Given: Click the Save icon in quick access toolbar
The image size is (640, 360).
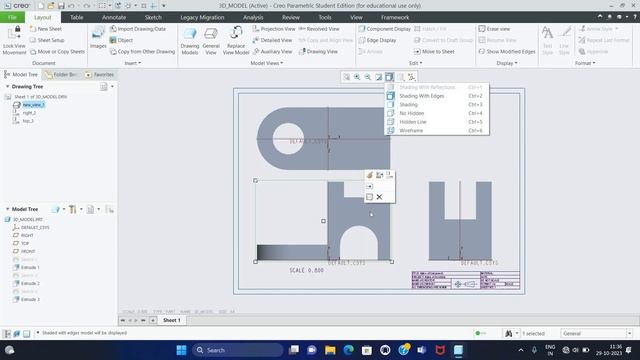Looking at the screenshot, I should [61, 6].
